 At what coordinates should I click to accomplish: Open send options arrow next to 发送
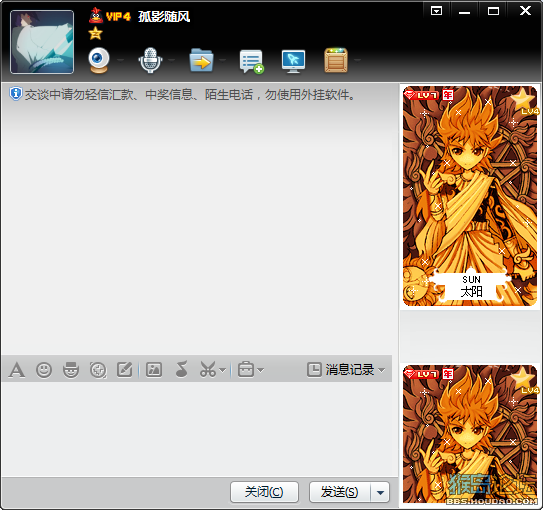point(380,492)
